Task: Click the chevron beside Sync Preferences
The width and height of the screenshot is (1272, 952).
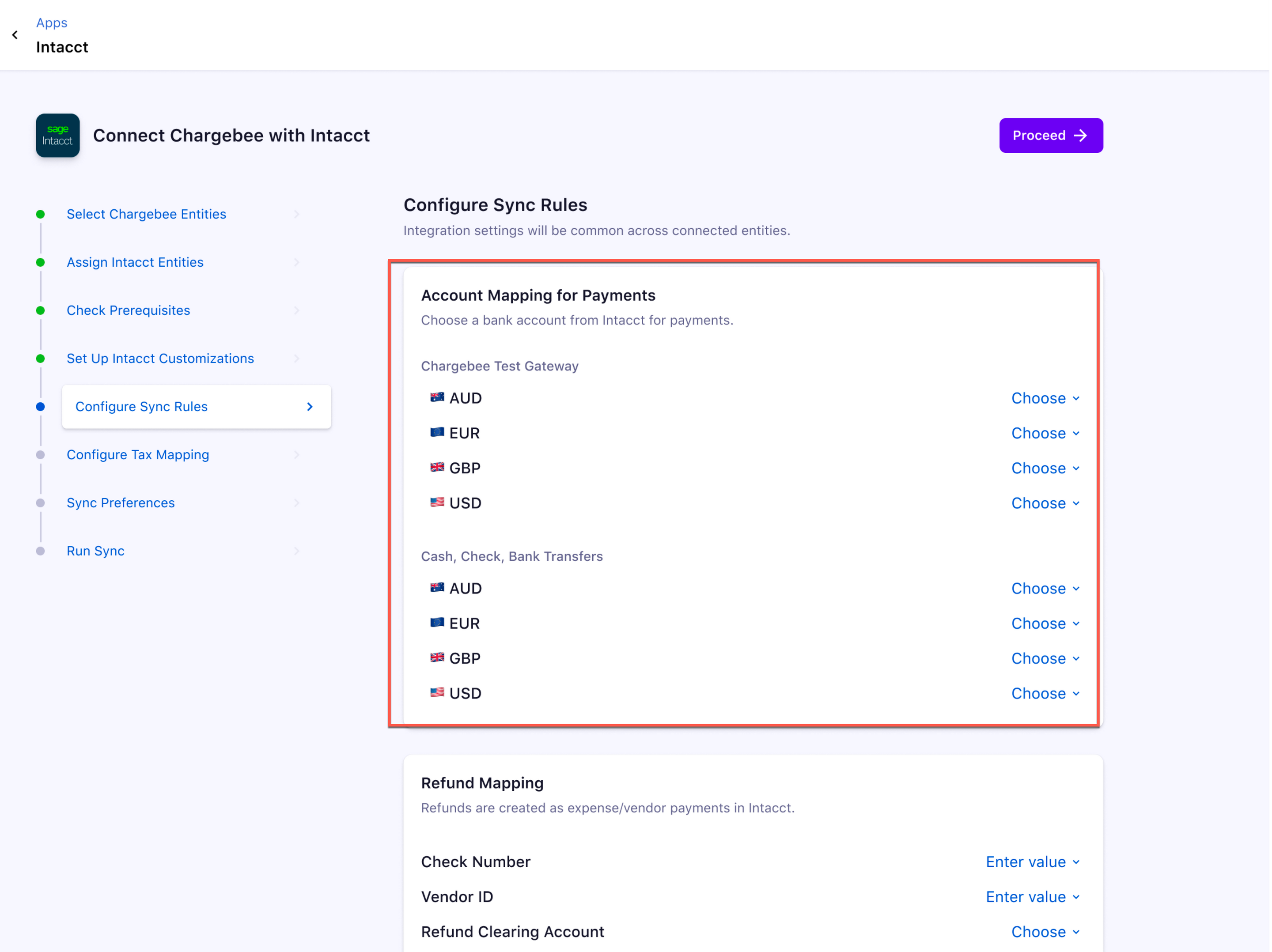Action: tap(297, 503)
